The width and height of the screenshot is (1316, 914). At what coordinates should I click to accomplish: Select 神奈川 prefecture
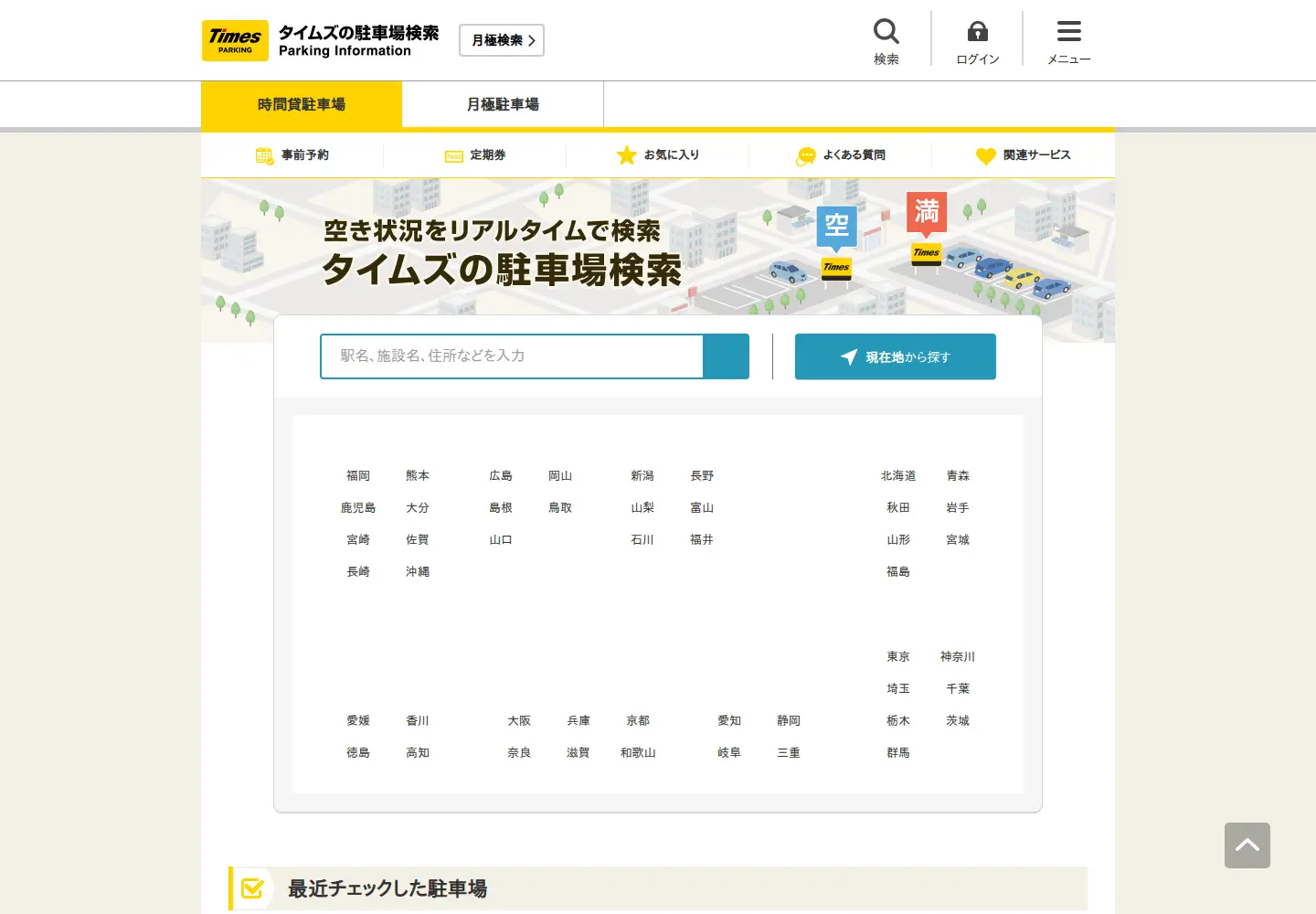[958, 657]
